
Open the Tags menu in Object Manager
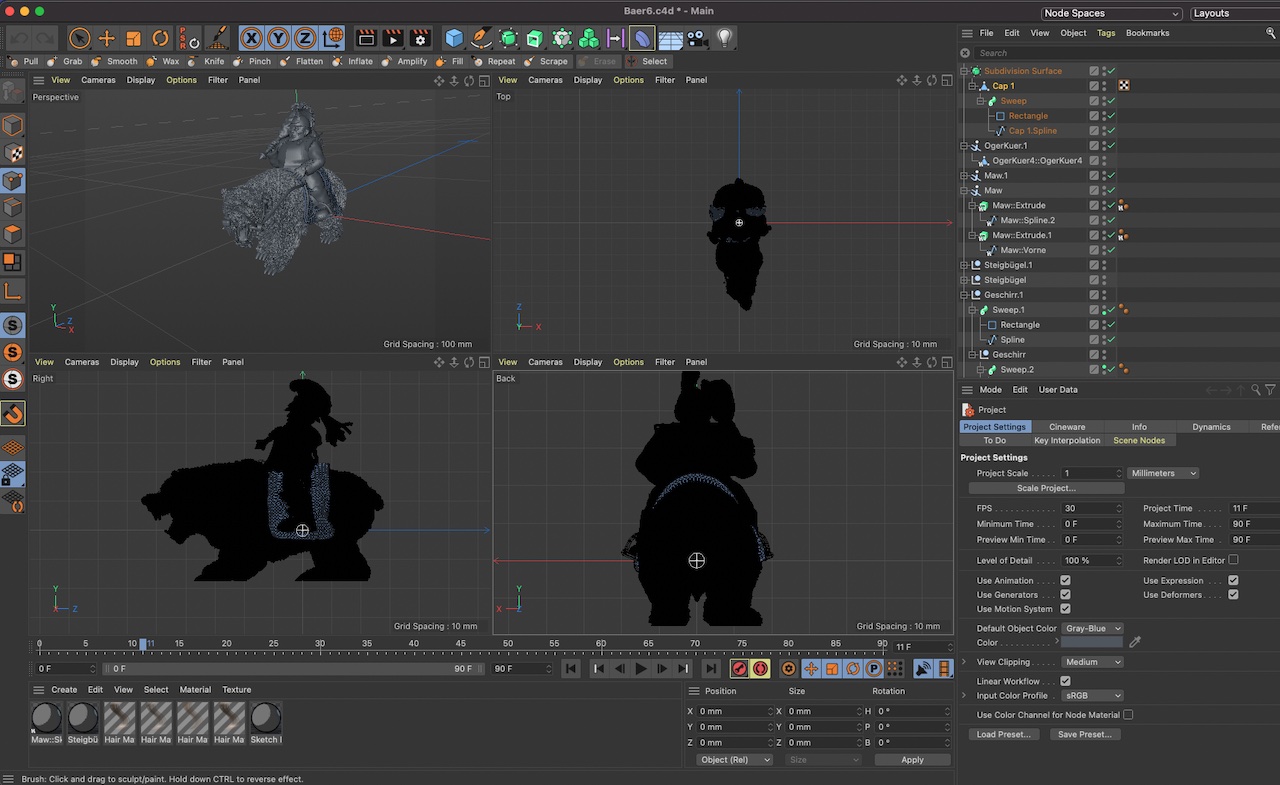point(1105,33)
